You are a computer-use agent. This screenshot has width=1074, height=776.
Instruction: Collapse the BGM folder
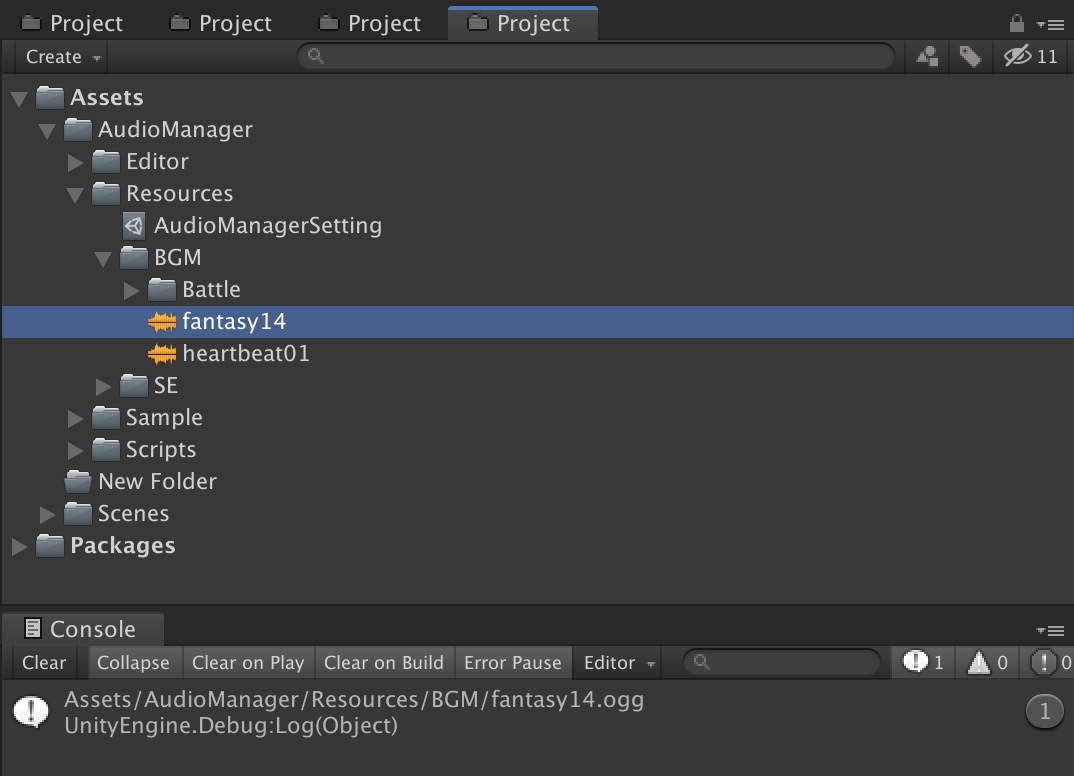pos(103,259)
